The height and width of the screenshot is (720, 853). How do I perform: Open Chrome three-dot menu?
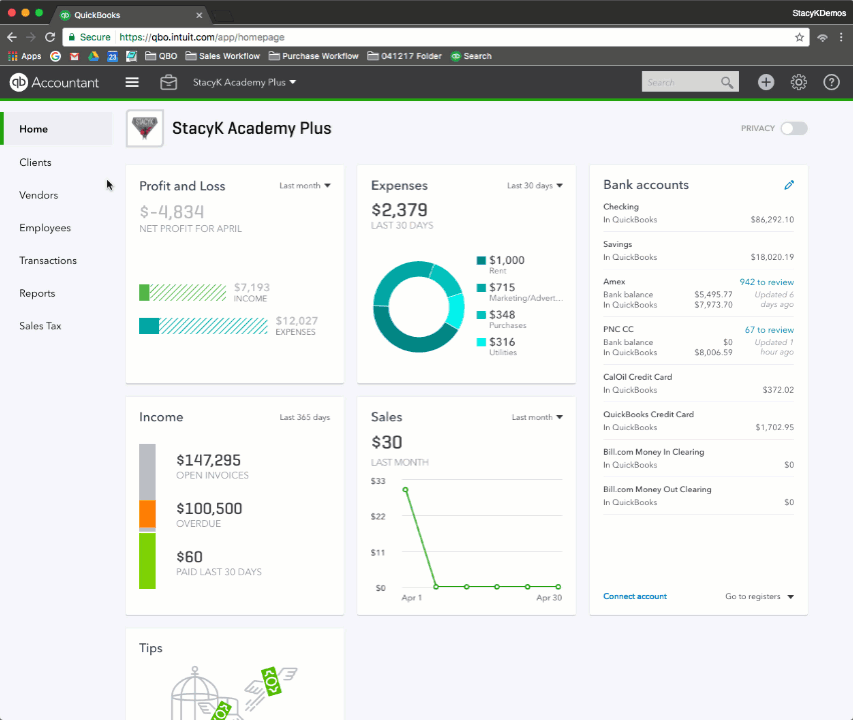[x=841, y=37]
